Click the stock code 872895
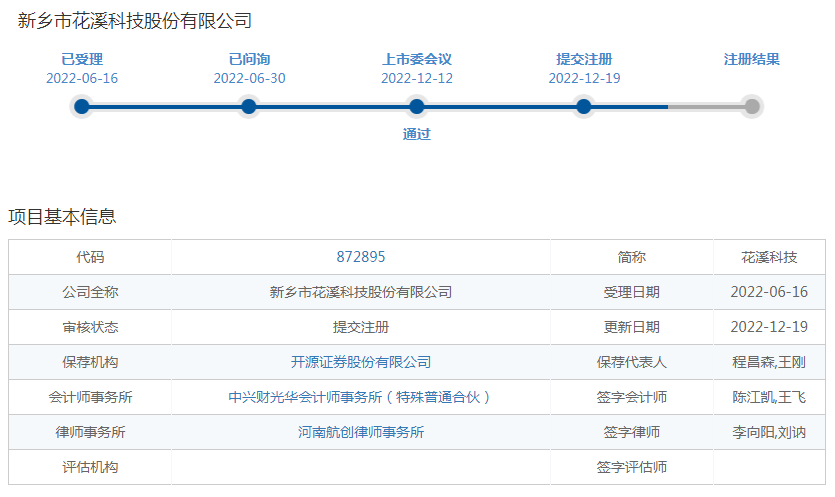 point(361,257)
